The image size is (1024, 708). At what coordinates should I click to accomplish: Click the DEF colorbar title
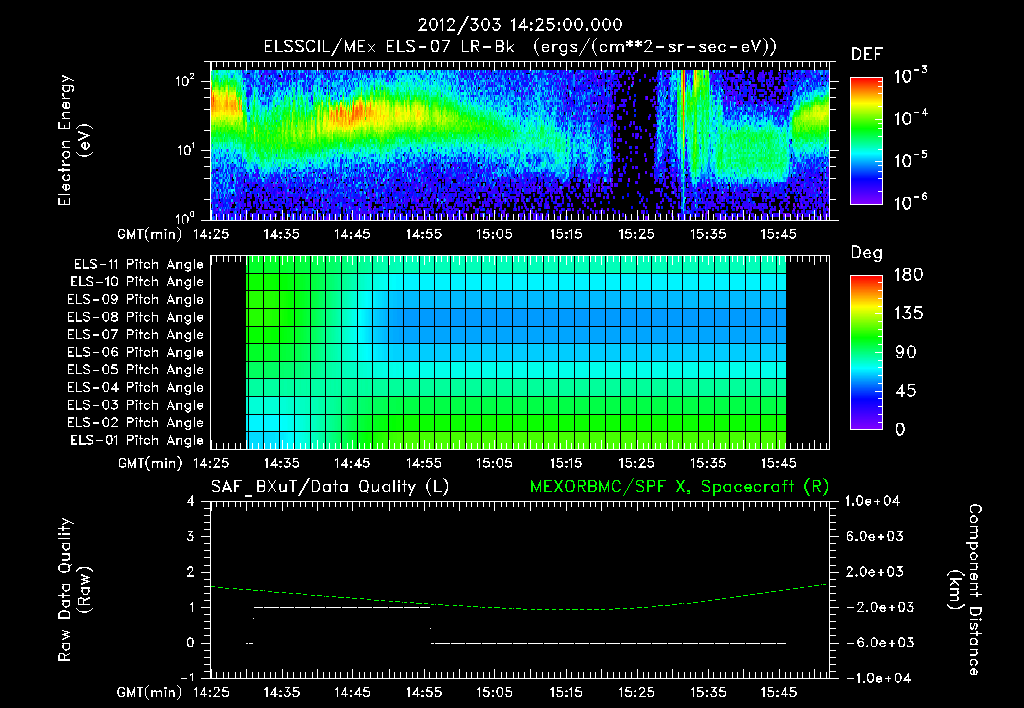(867, 55)
